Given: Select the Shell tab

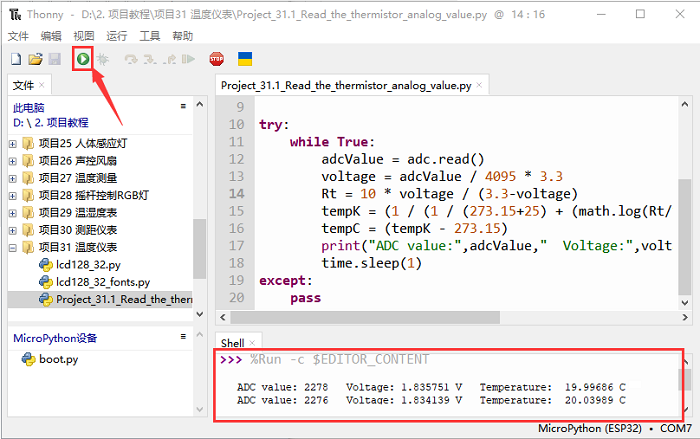Looking at the screenshot, I should click(x=232, y=343).
